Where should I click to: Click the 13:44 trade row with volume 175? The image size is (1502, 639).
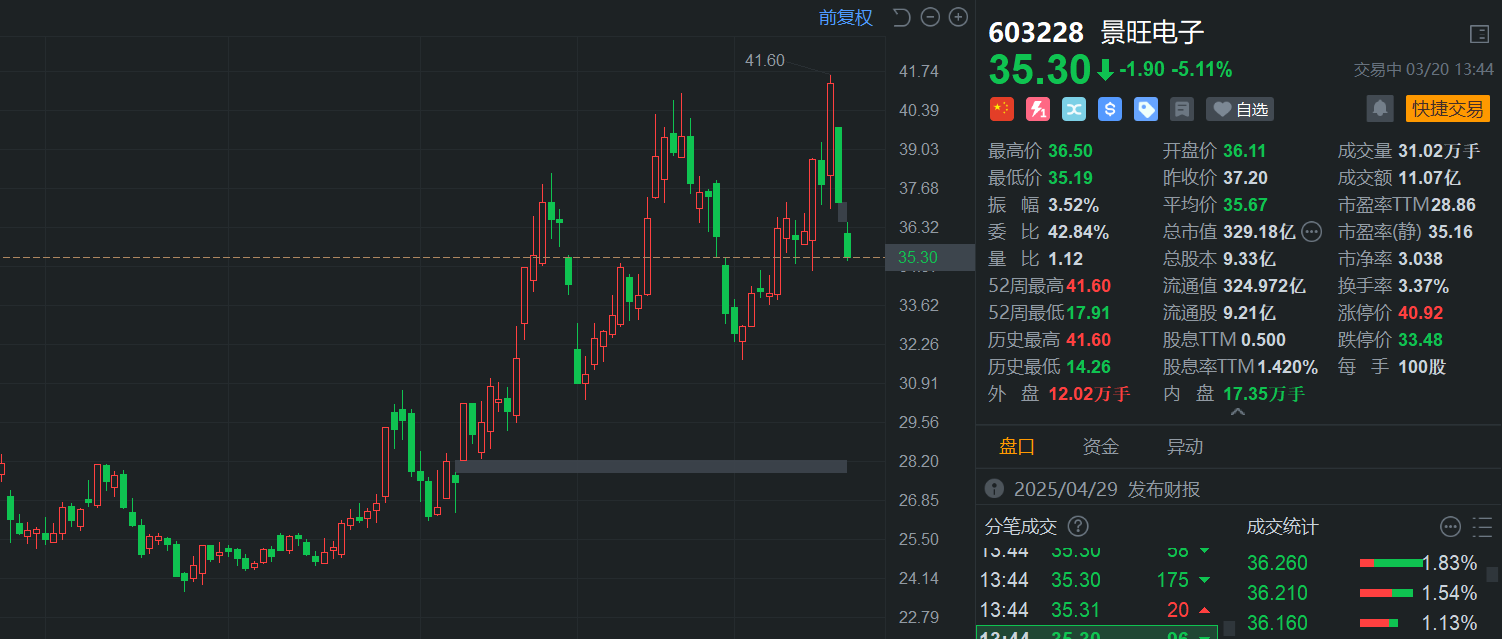(1098, 580)
